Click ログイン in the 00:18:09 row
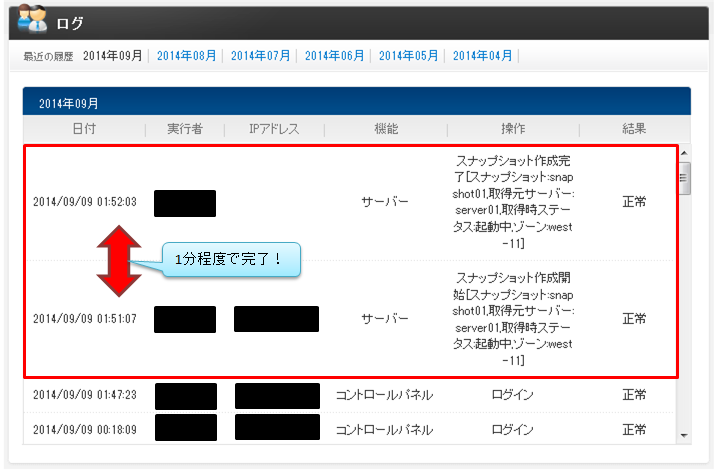715x470 pixels. point(513,429)
